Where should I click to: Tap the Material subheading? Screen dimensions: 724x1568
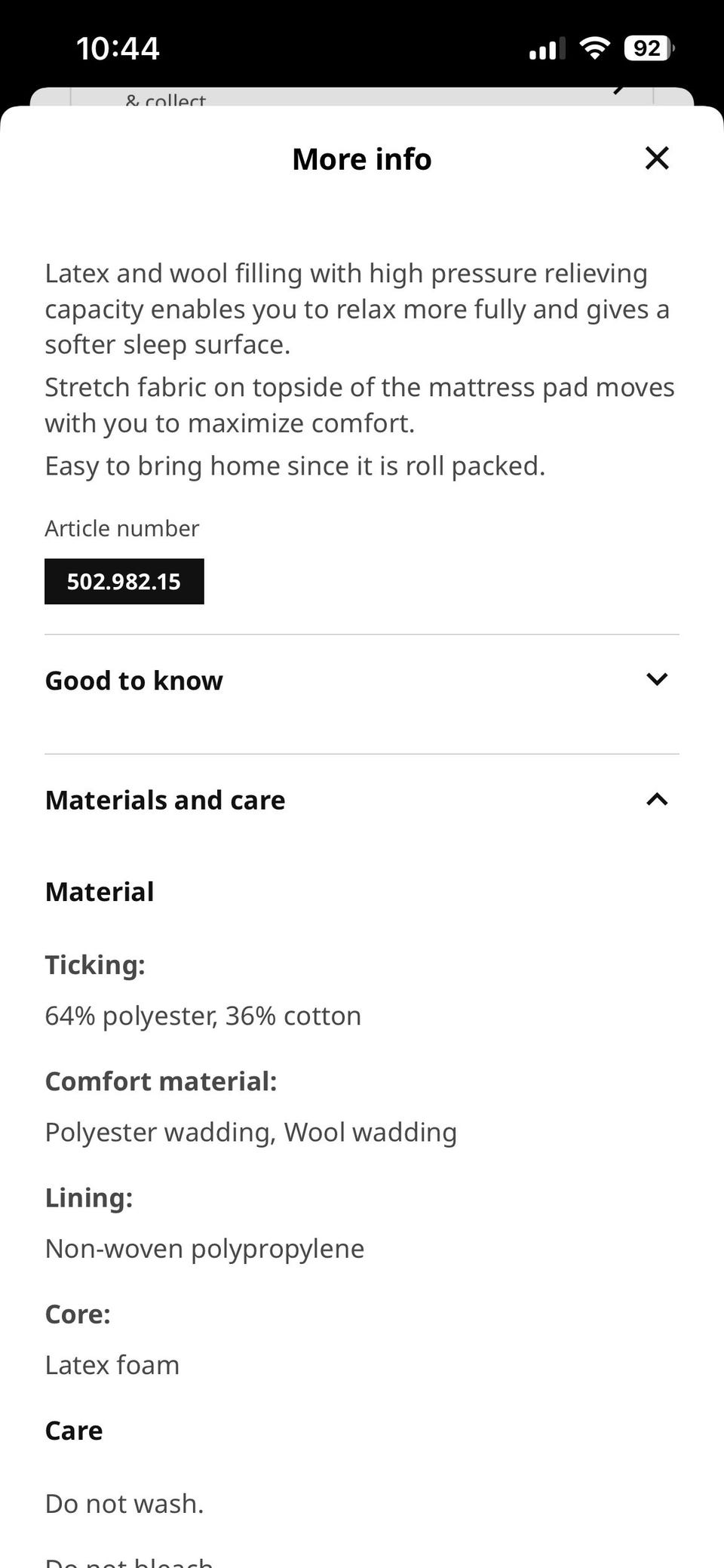[x=100, y=892]
